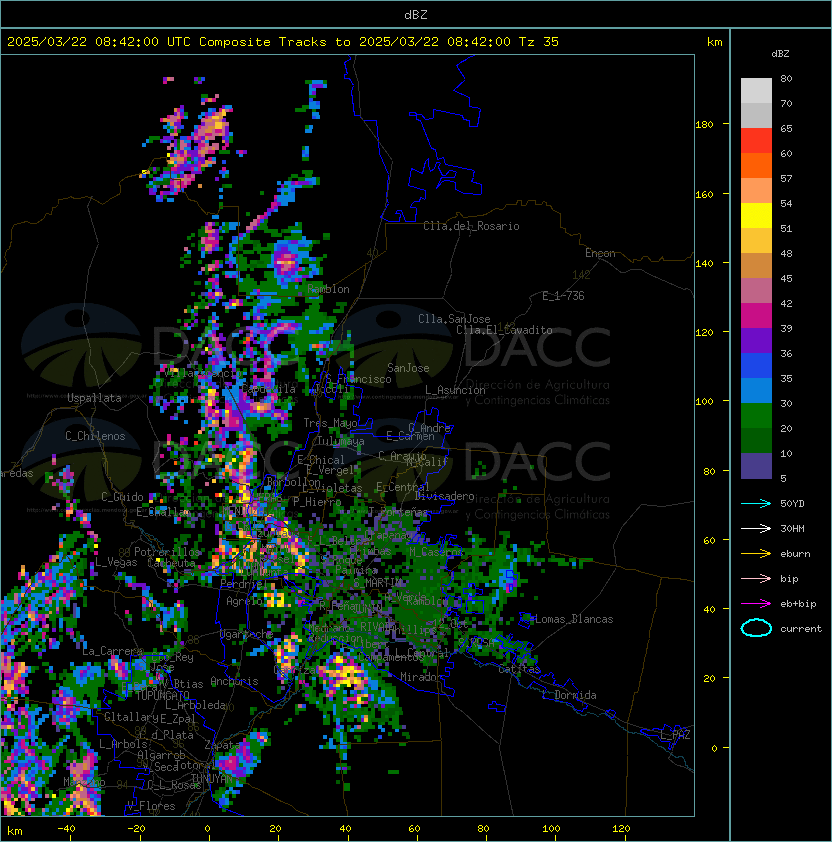Click the 'Lomas_Blancas' map label
This screenshot has width=832, height=842.
pyautogui.click(x=574, y=619)
